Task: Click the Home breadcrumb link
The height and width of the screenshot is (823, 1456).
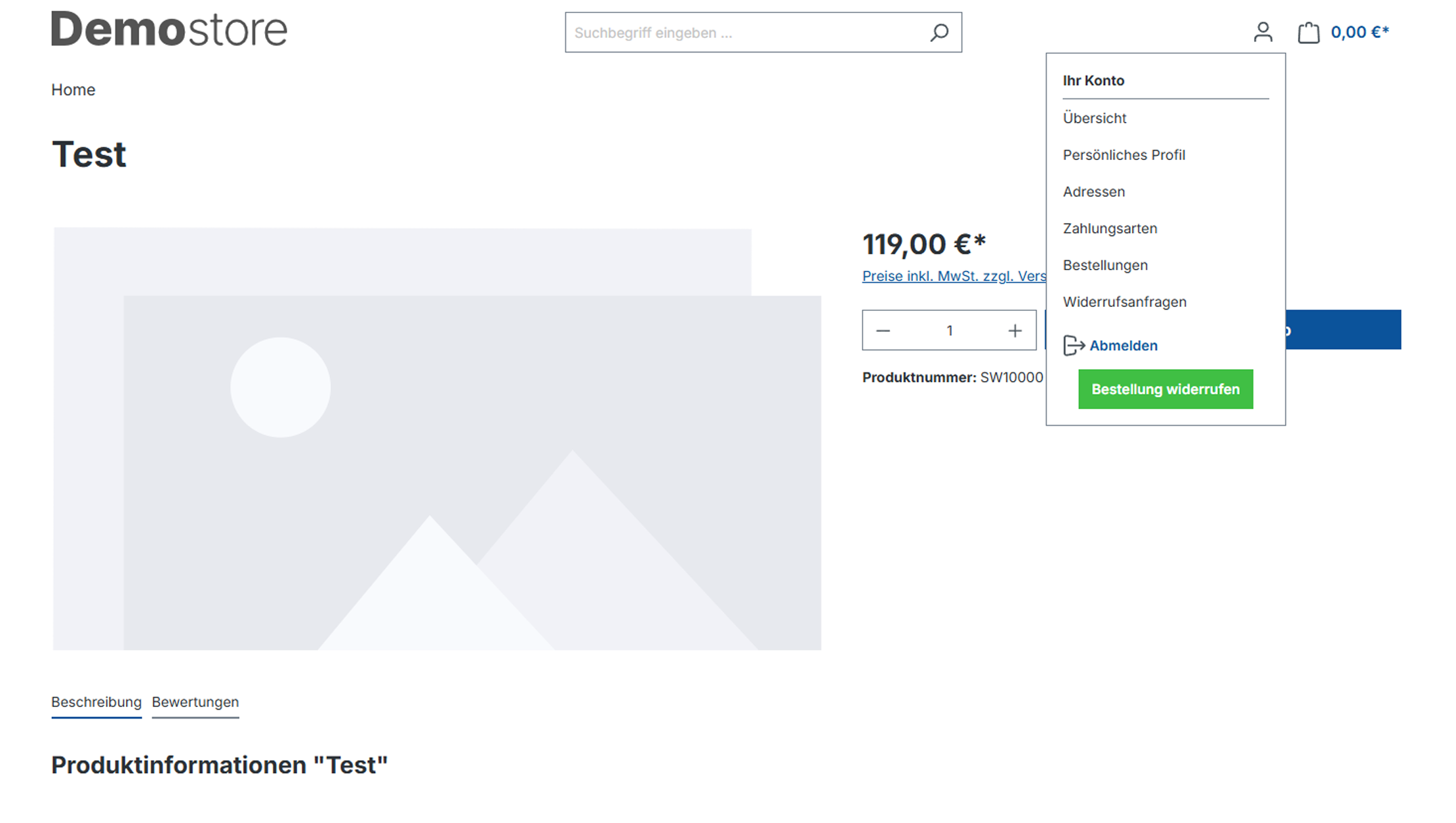Action: point(73,90)
